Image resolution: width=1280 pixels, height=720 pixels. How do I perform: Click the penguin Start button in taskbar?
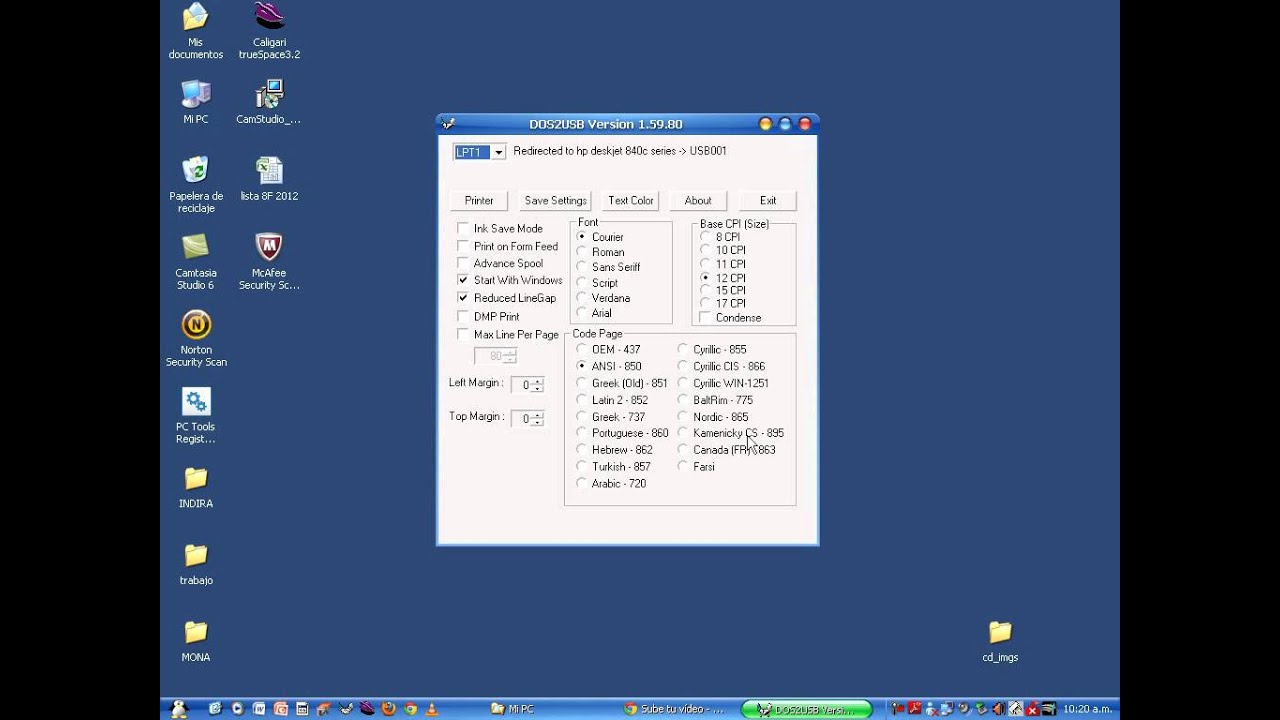point(180,709)
